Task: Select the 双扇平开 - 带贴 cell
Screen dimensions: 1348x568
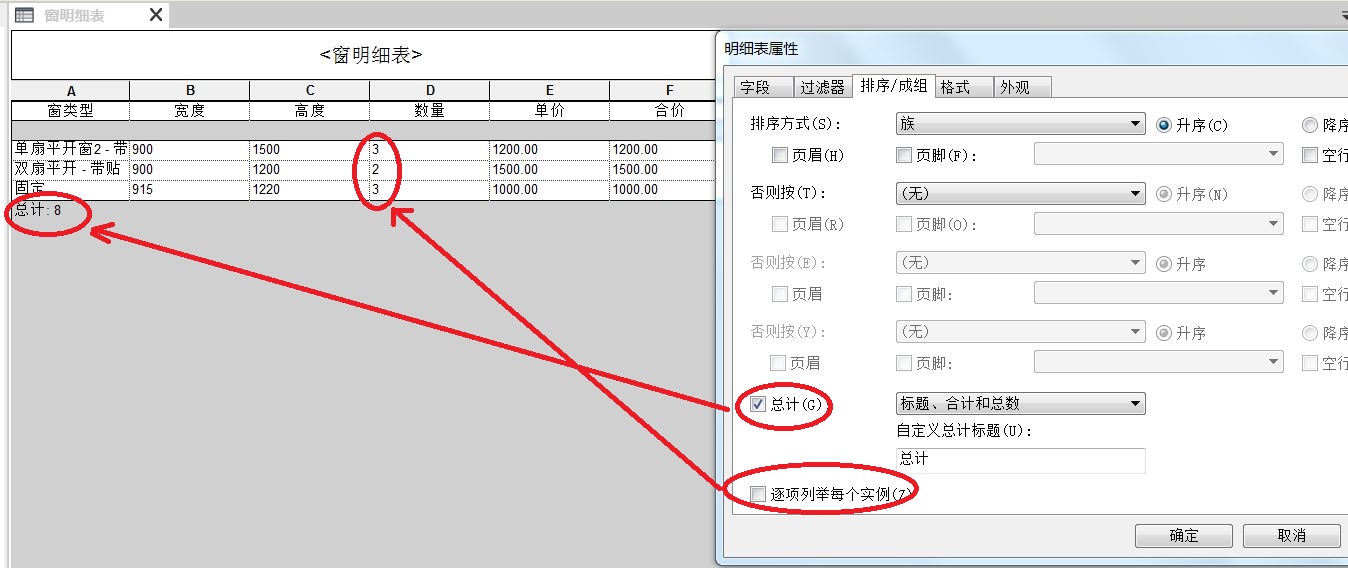Action: click(x=70, y=169)
